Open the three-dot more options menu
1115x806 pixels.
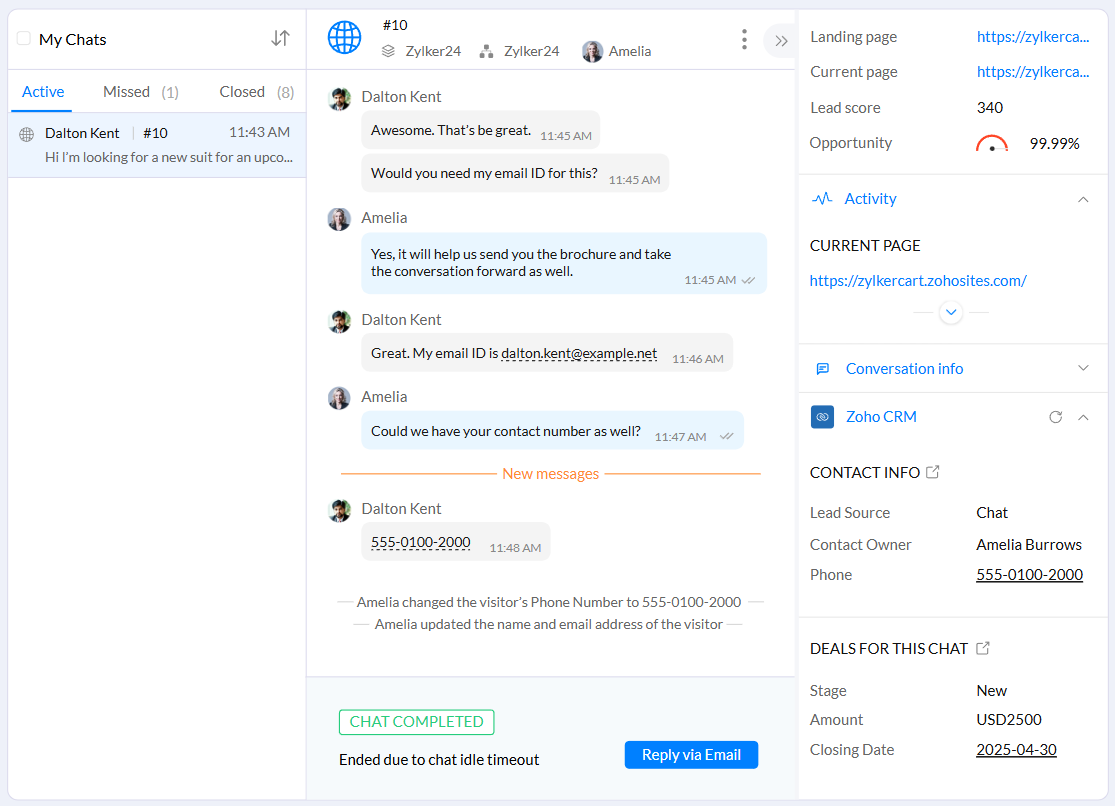[744, 39]
